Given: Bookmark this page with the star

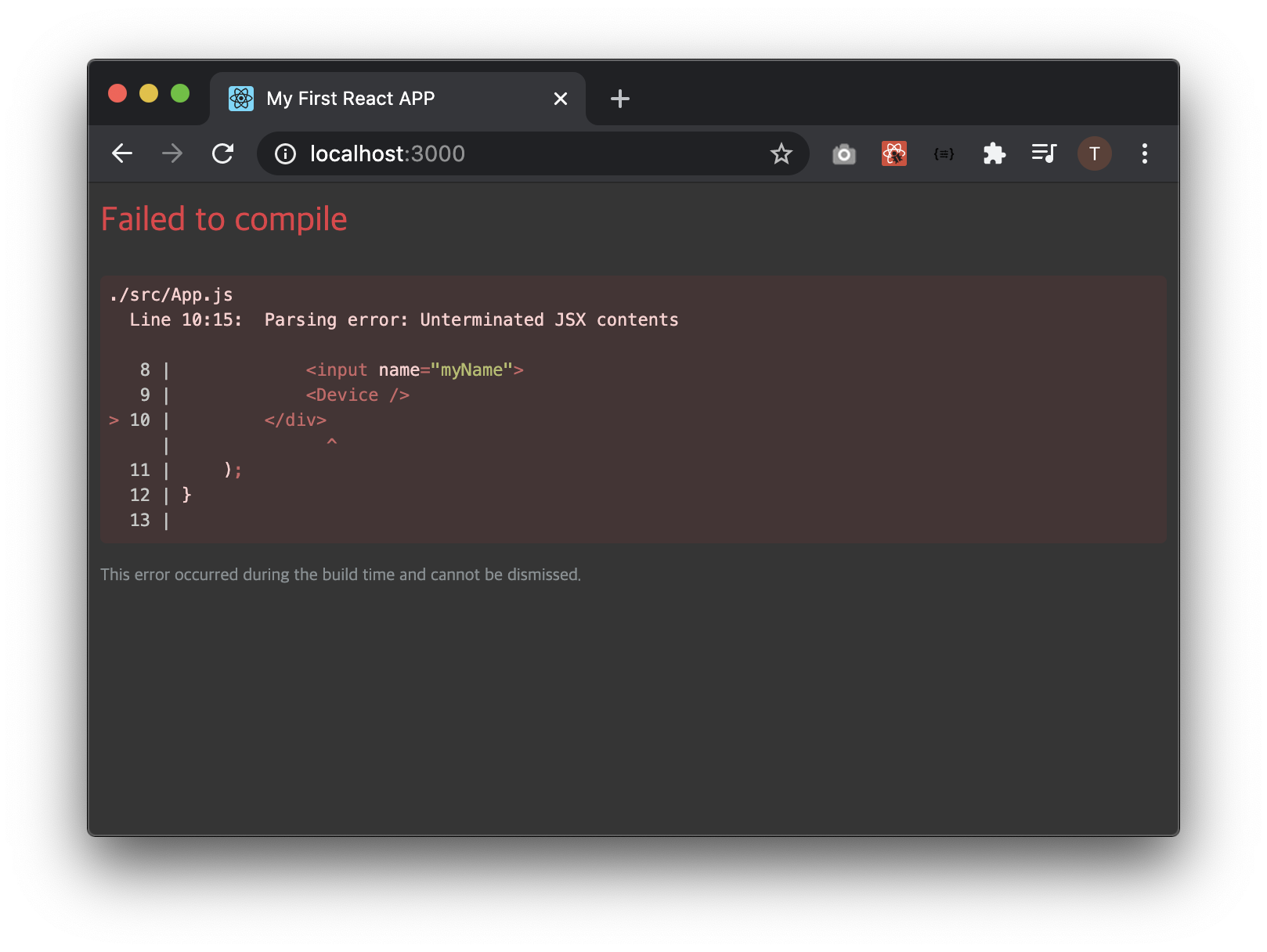Looking at the screenshot, I should pyautogui.click(x=781, y=153).
